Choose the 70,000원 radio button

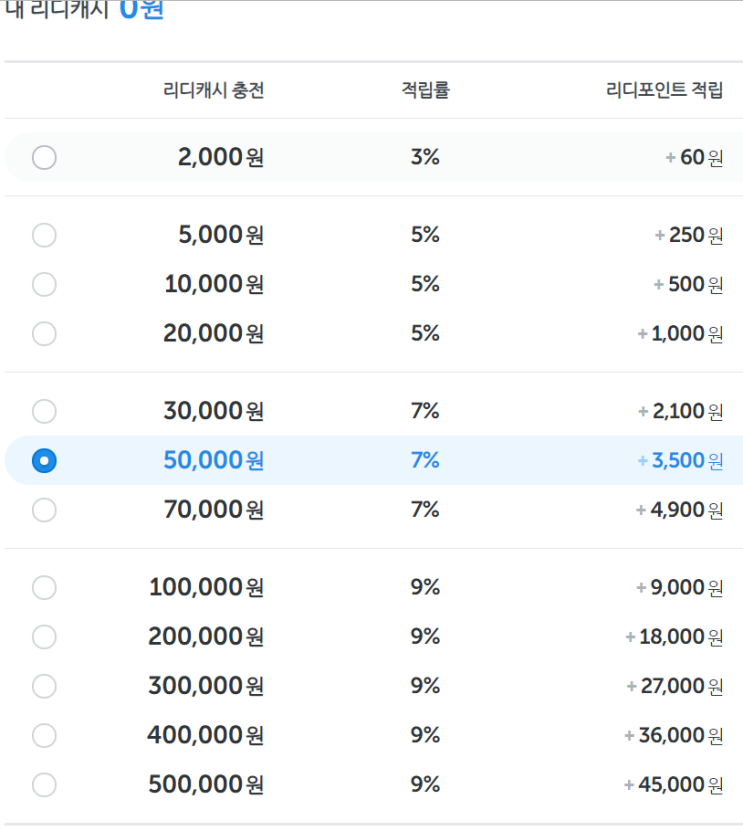[44, 510]
